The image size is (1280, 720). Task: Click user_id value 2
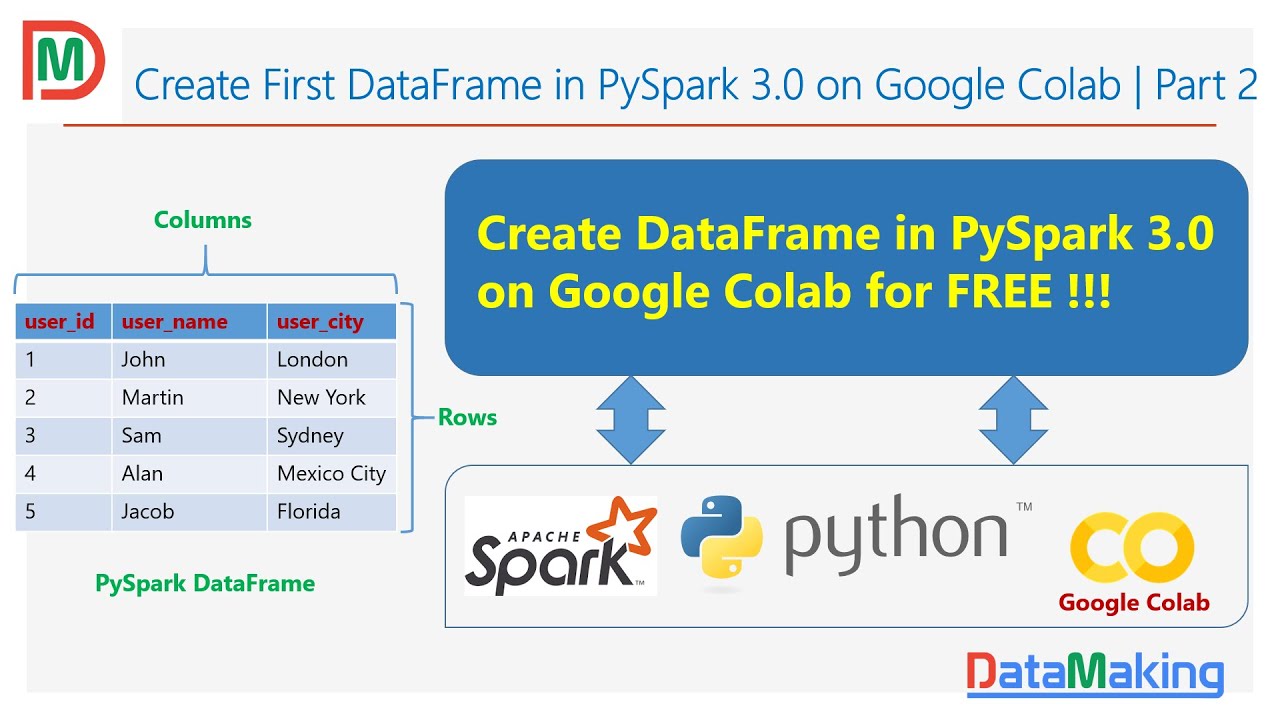(64, 398)
